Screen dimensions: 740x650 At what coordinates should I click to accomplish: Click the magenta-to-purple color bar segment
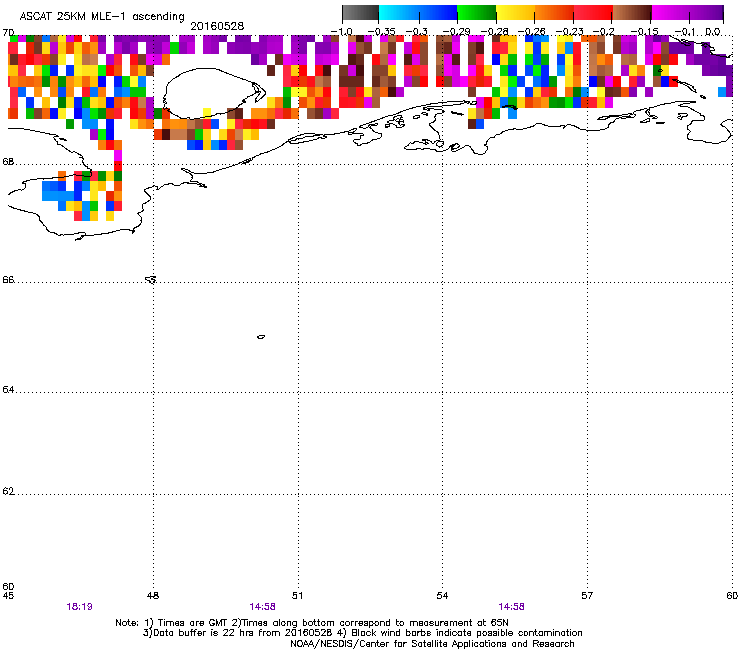click(x=687, y=12)
